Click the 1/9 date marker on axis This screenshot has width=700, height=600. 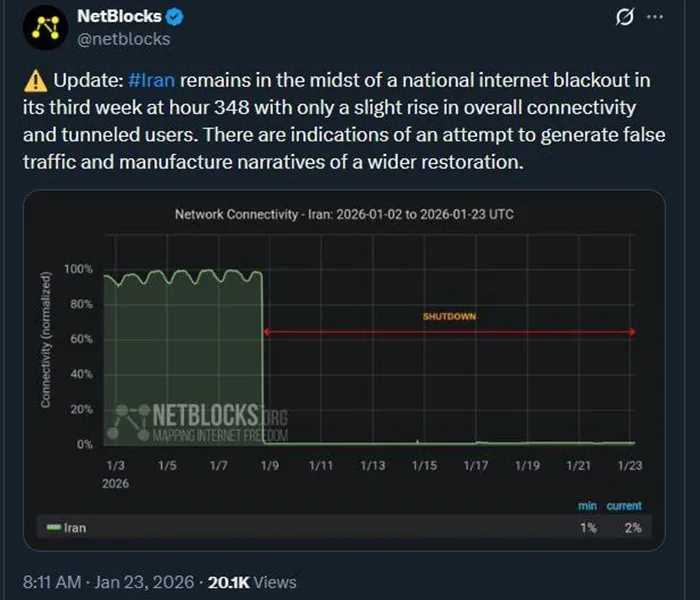point(268,466)
